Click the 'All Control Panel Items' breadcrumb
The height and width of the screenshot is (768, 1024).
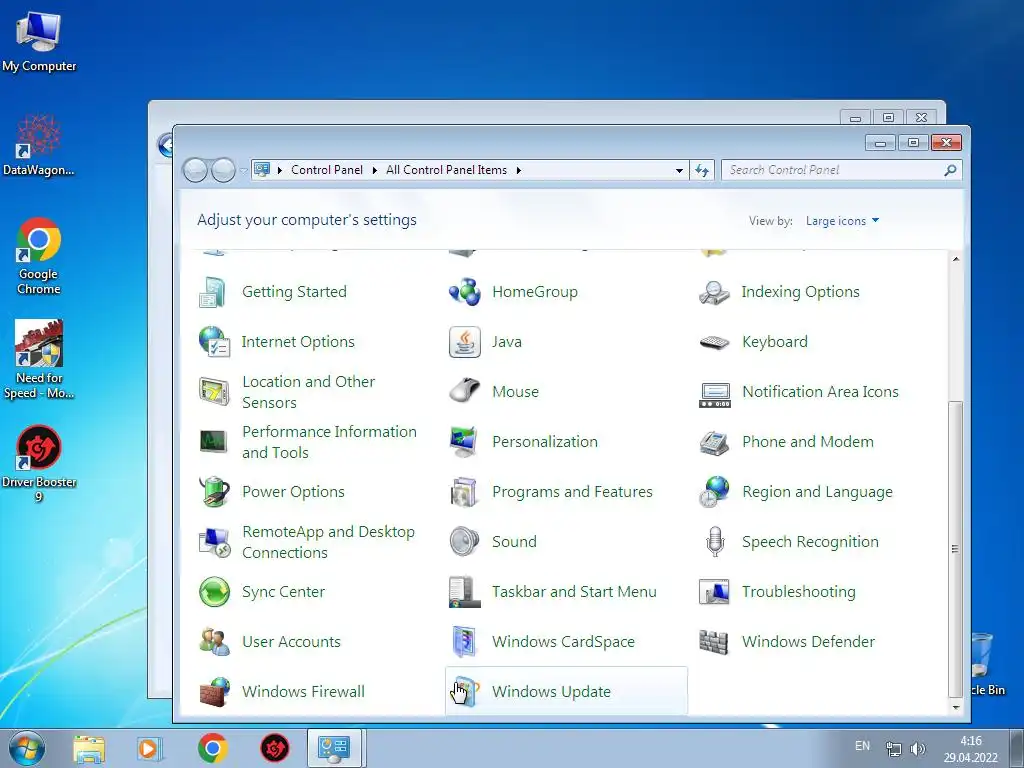click(446, 170)
